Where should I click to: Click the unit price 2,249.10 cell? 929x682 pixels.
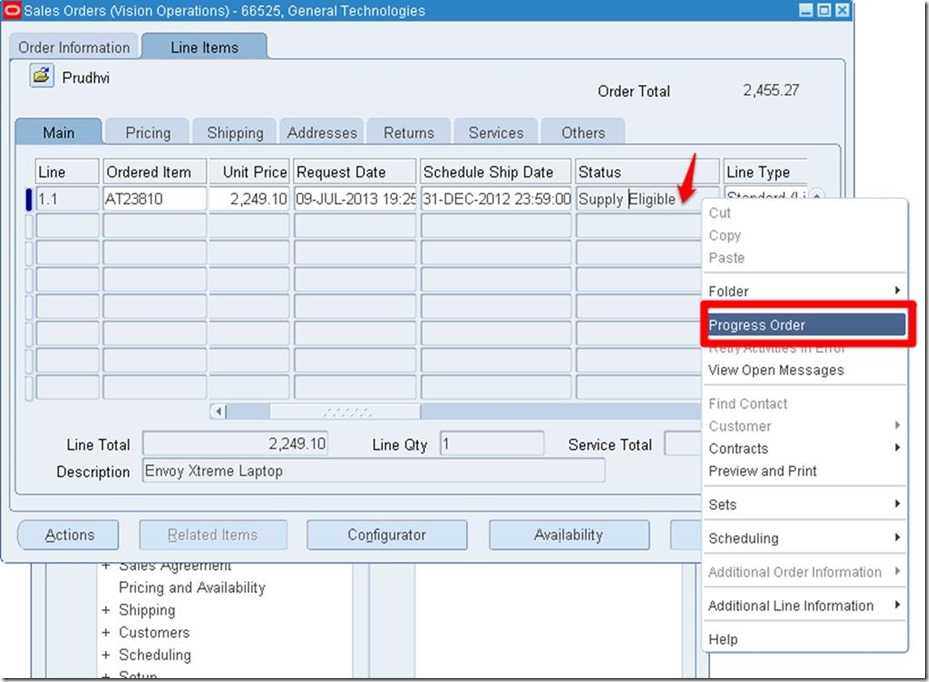click(249, 199)
